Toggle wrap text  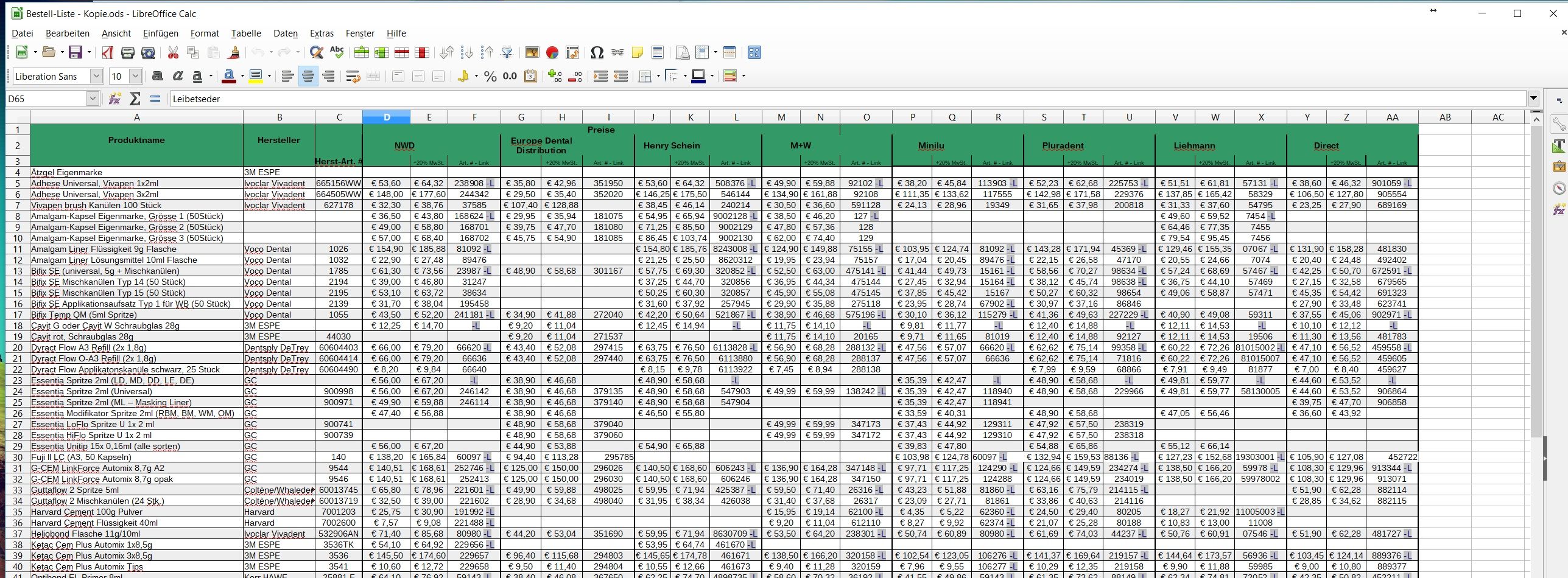click(x=353, y=77)
